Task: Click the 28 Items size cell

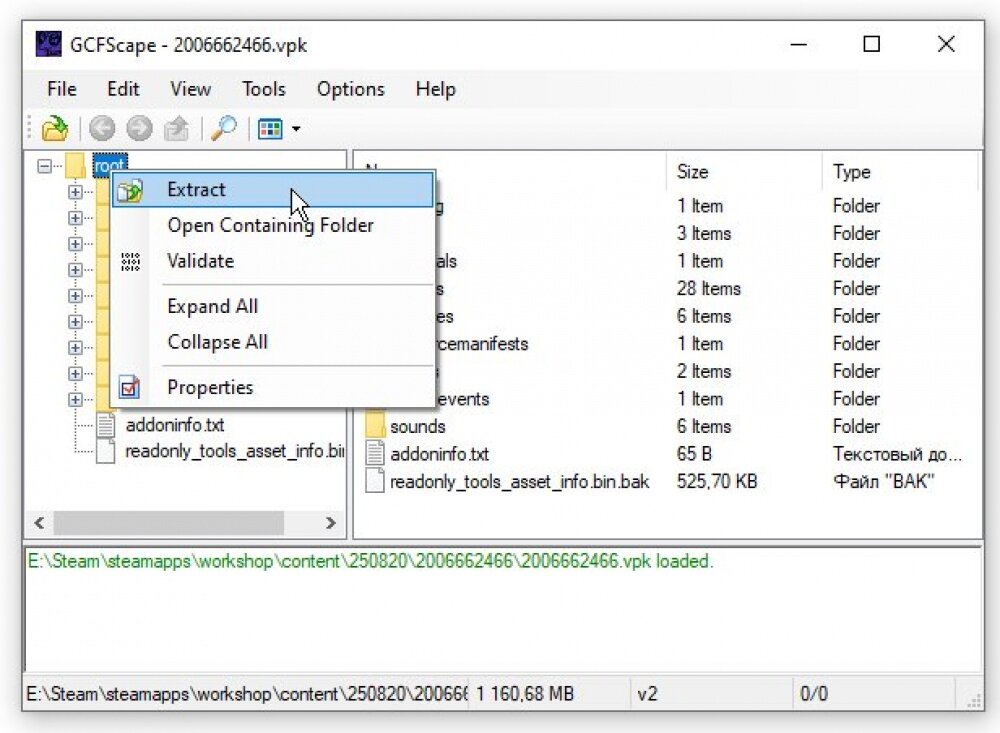Action: tap(709, 288)
